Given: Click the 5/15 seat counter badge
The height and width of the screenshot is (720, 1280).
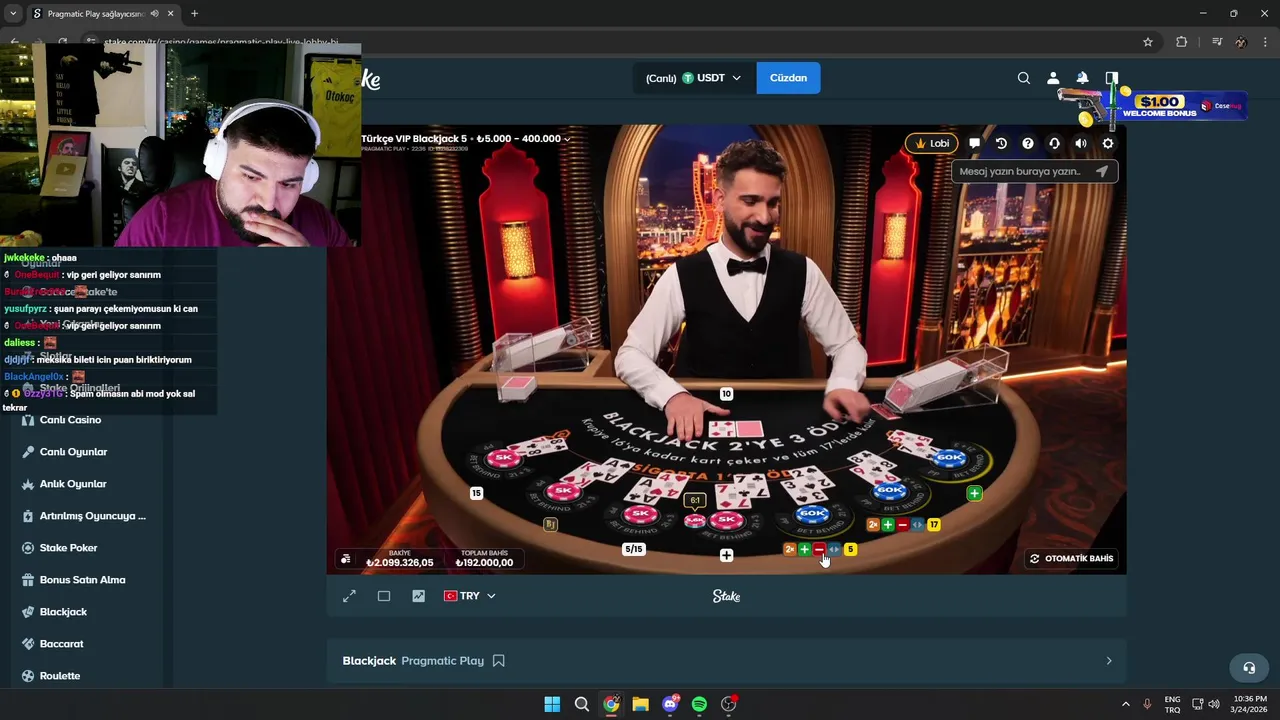Looking at the screenshot, I should tap(634, 549).
